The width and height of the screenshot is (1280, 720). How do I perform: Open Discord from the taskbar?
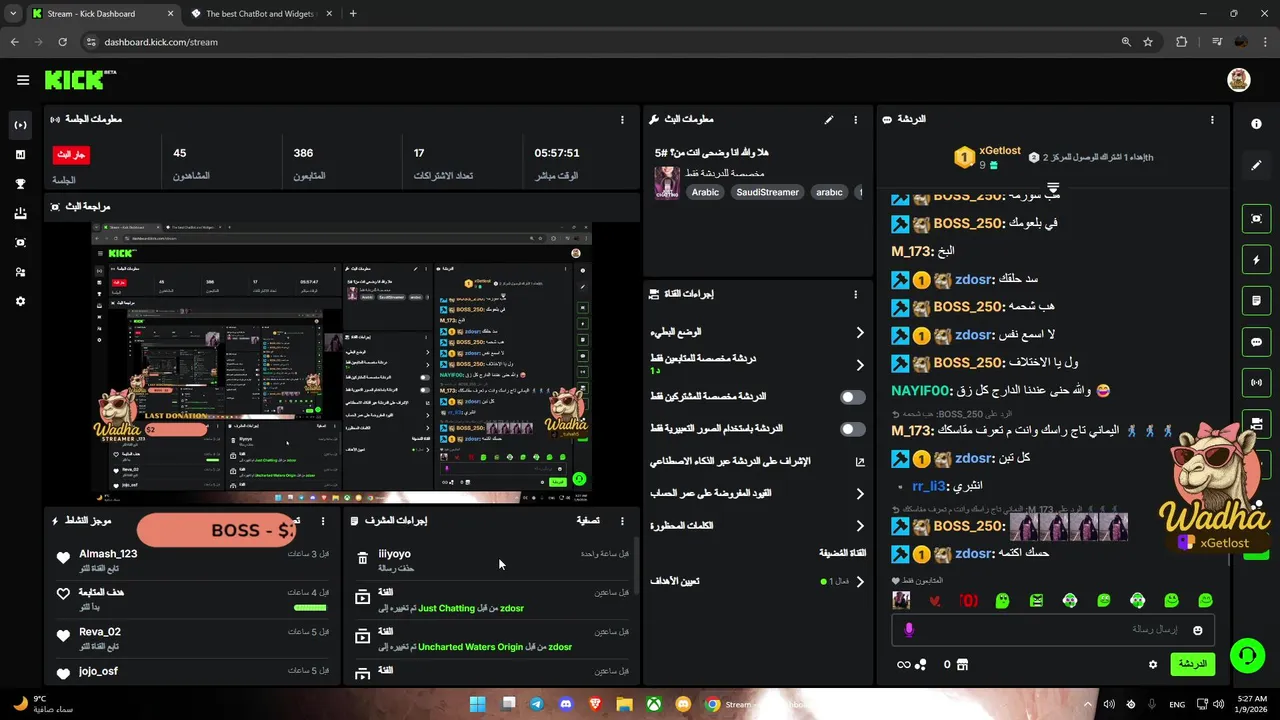point(567,704)
